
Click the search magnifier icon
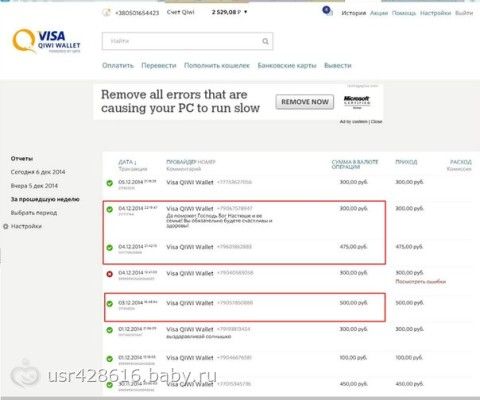click(265, 41)
